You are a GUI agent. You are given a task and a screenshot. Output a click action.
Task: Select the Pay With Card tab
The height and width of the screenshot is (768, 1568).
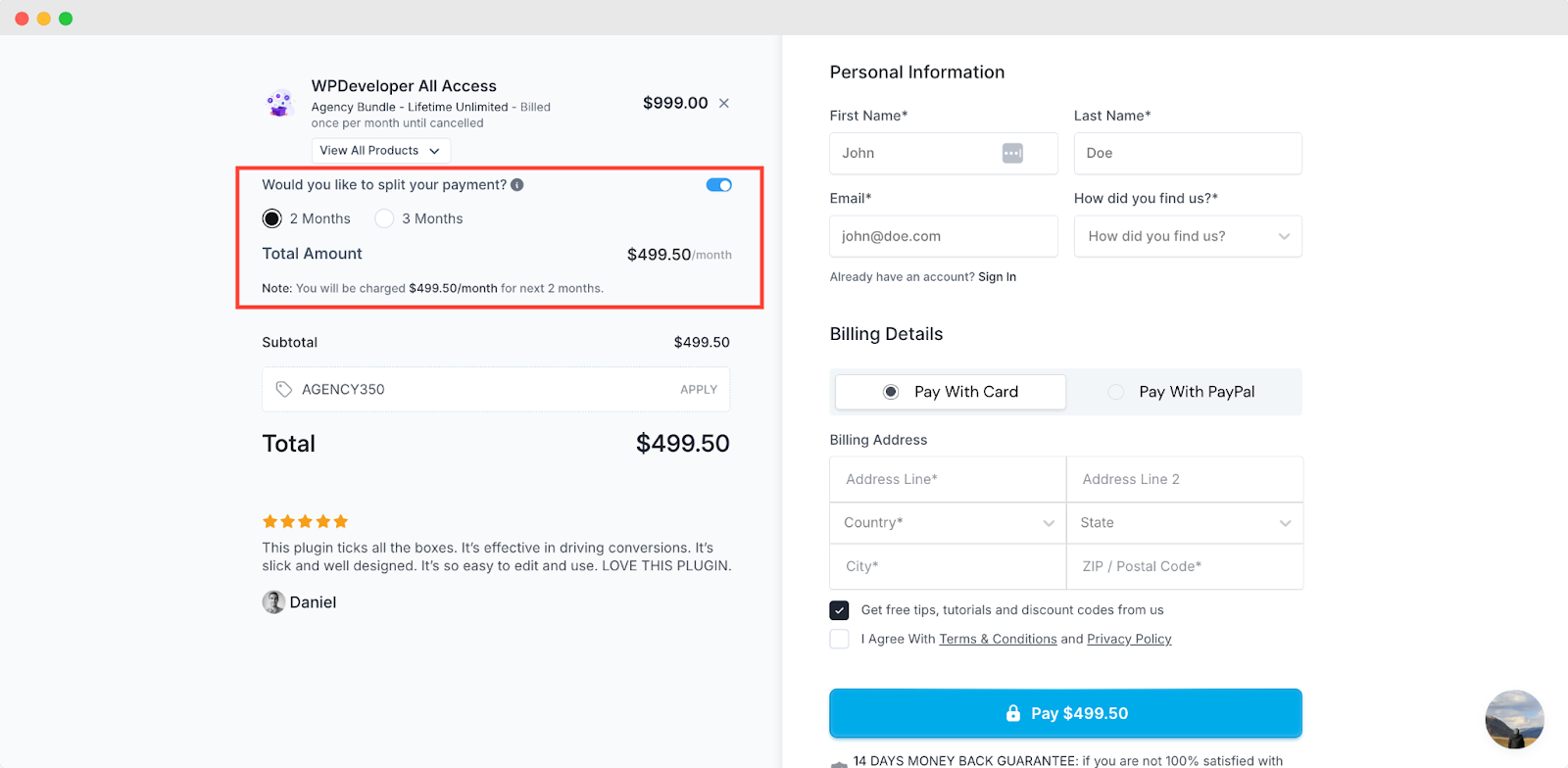(x=951, y=392)
